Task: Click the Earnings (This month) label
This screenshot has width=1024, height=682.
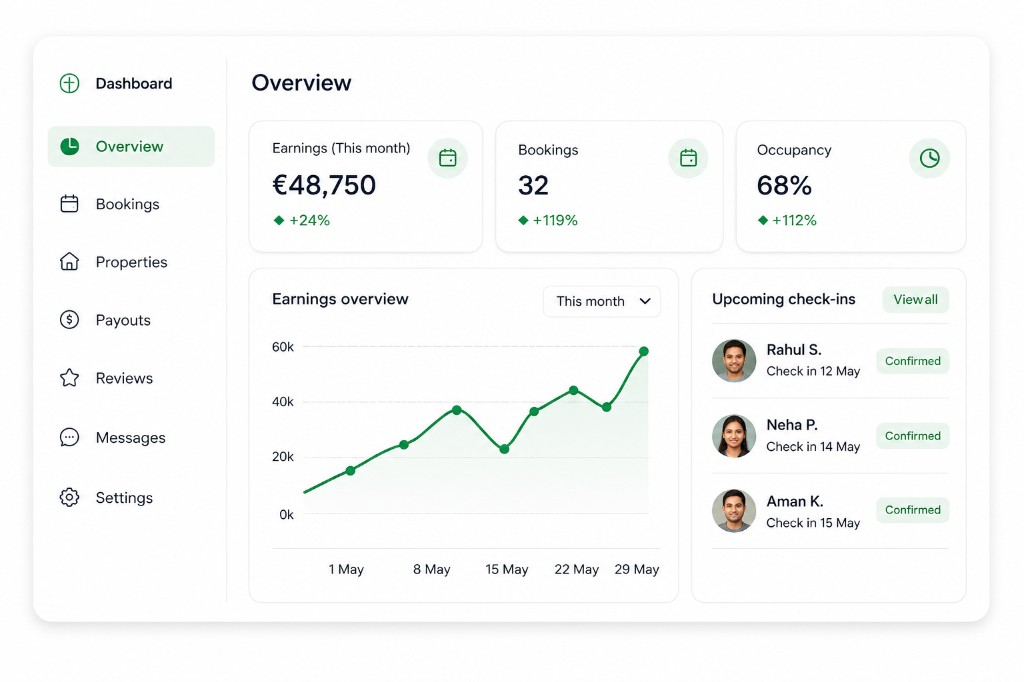Action: (341, 148)
